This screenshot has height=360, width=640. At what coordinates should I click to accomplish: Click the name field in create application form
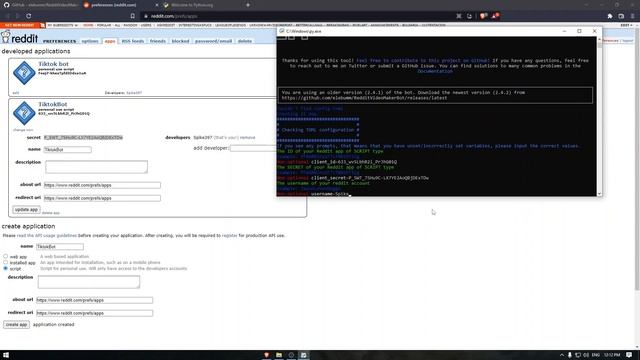(60, 247)
